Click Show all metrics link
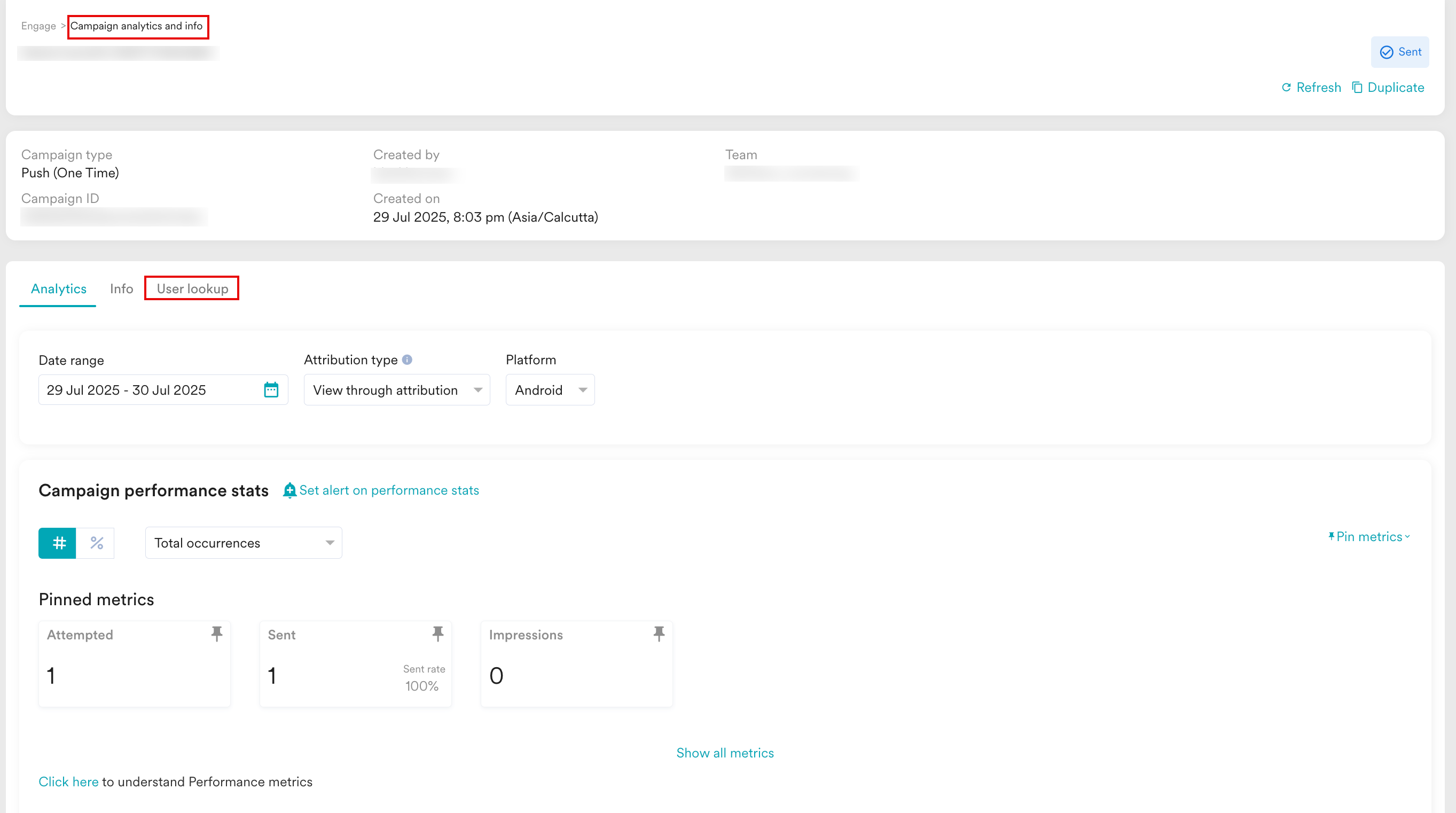1456x813 pixels. 725,753
